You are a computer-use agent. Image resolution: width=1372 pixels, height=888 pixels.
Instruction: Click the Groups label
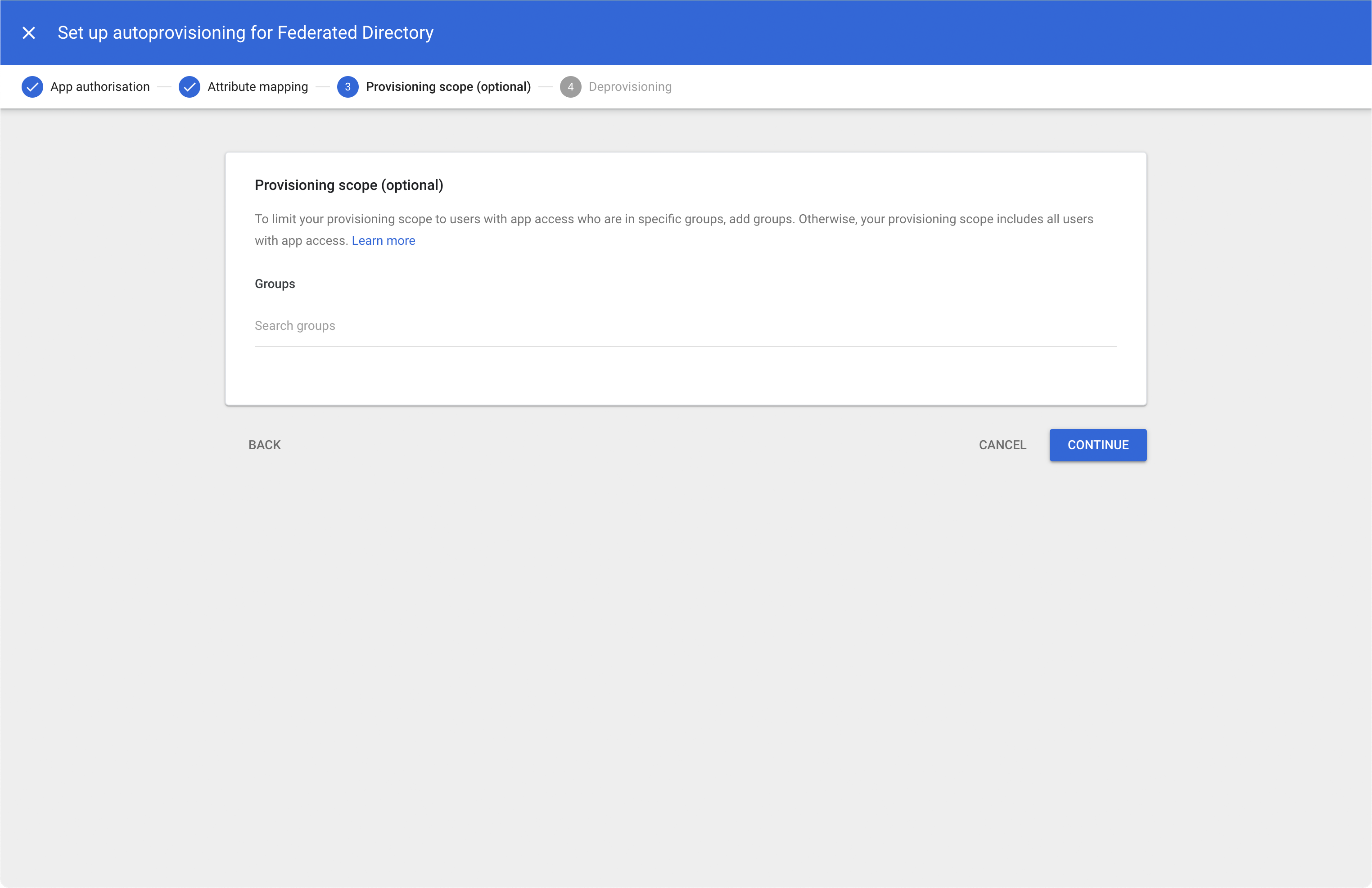point(275,284)
